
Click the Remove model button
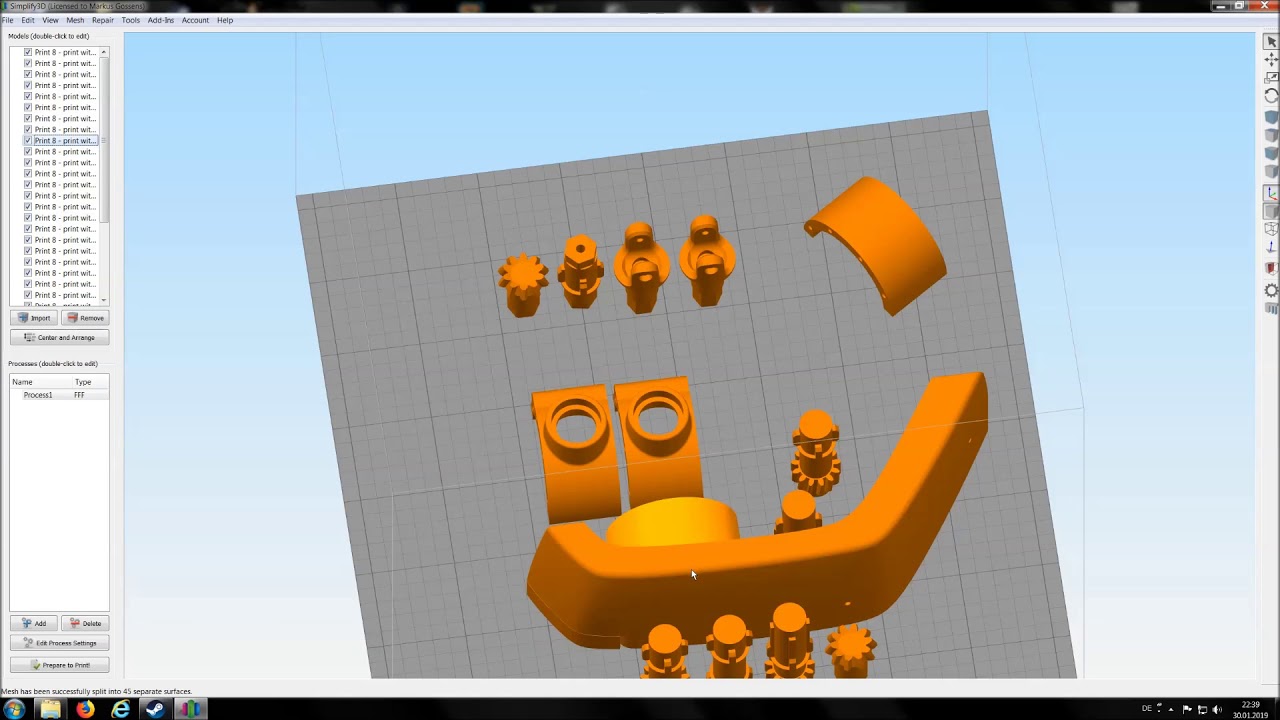pos(85,318)
